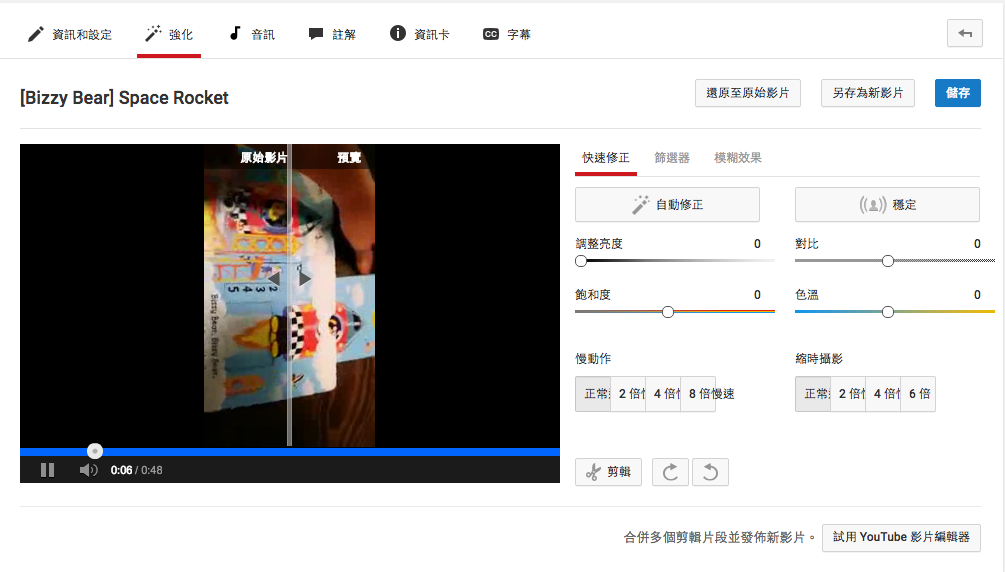Click the video progress bar scrubber knob
The width and height of the screenshot is (1005, 572).
95,451
